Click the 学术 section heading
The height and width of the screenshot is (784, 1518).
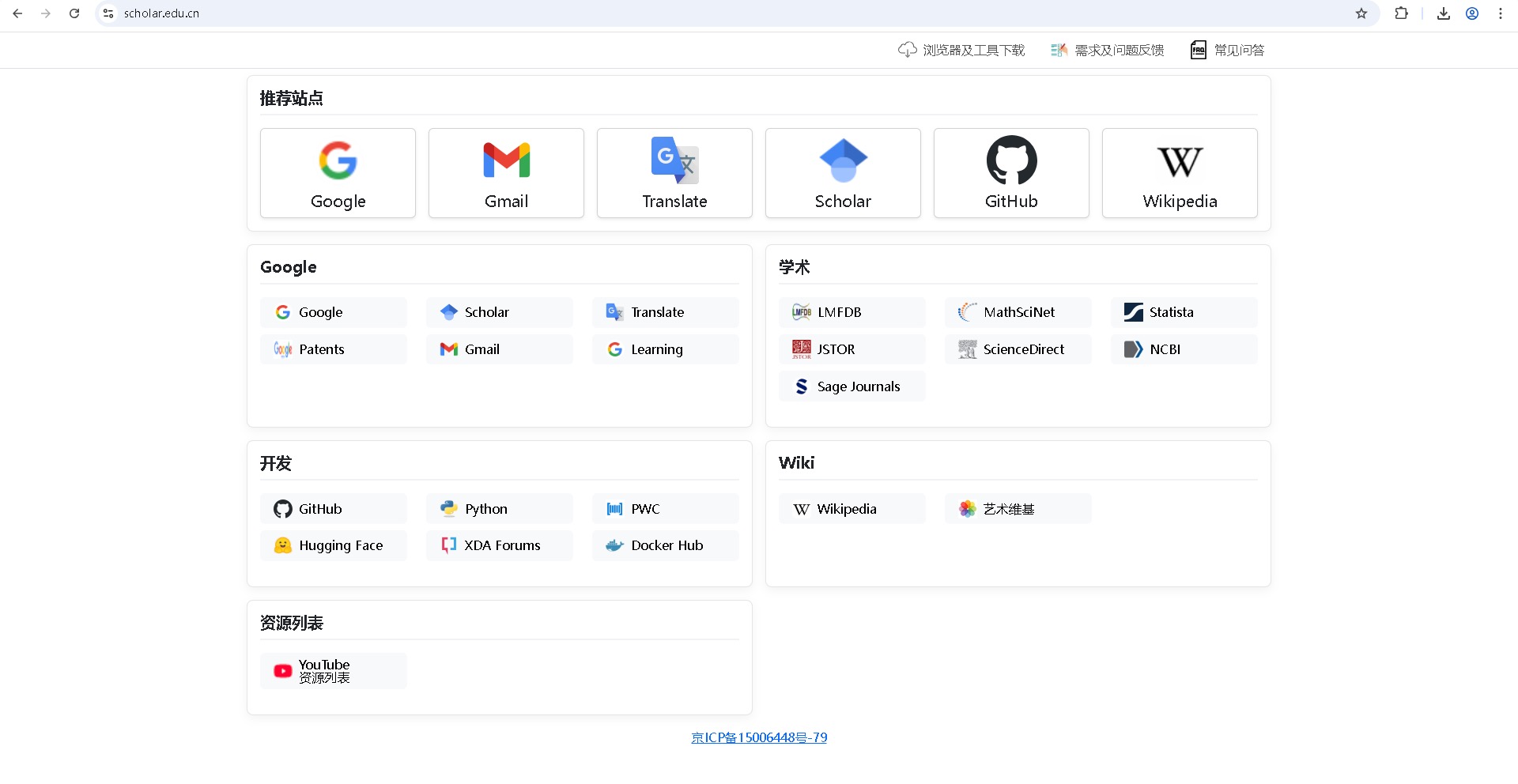[795, 267]
